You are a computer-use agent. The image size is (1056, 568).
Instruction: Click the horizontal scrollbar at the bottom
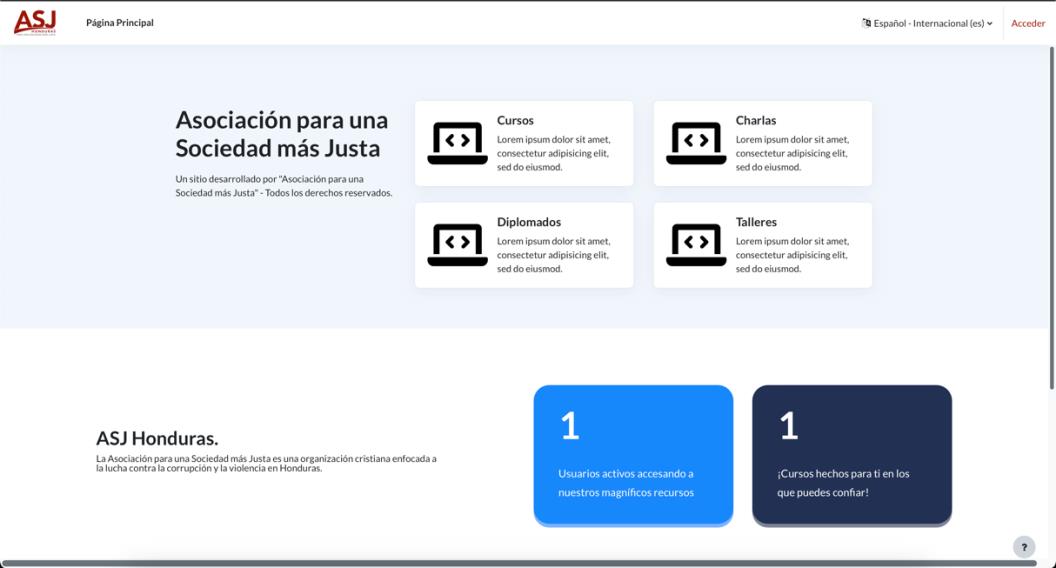pos(519,563)
